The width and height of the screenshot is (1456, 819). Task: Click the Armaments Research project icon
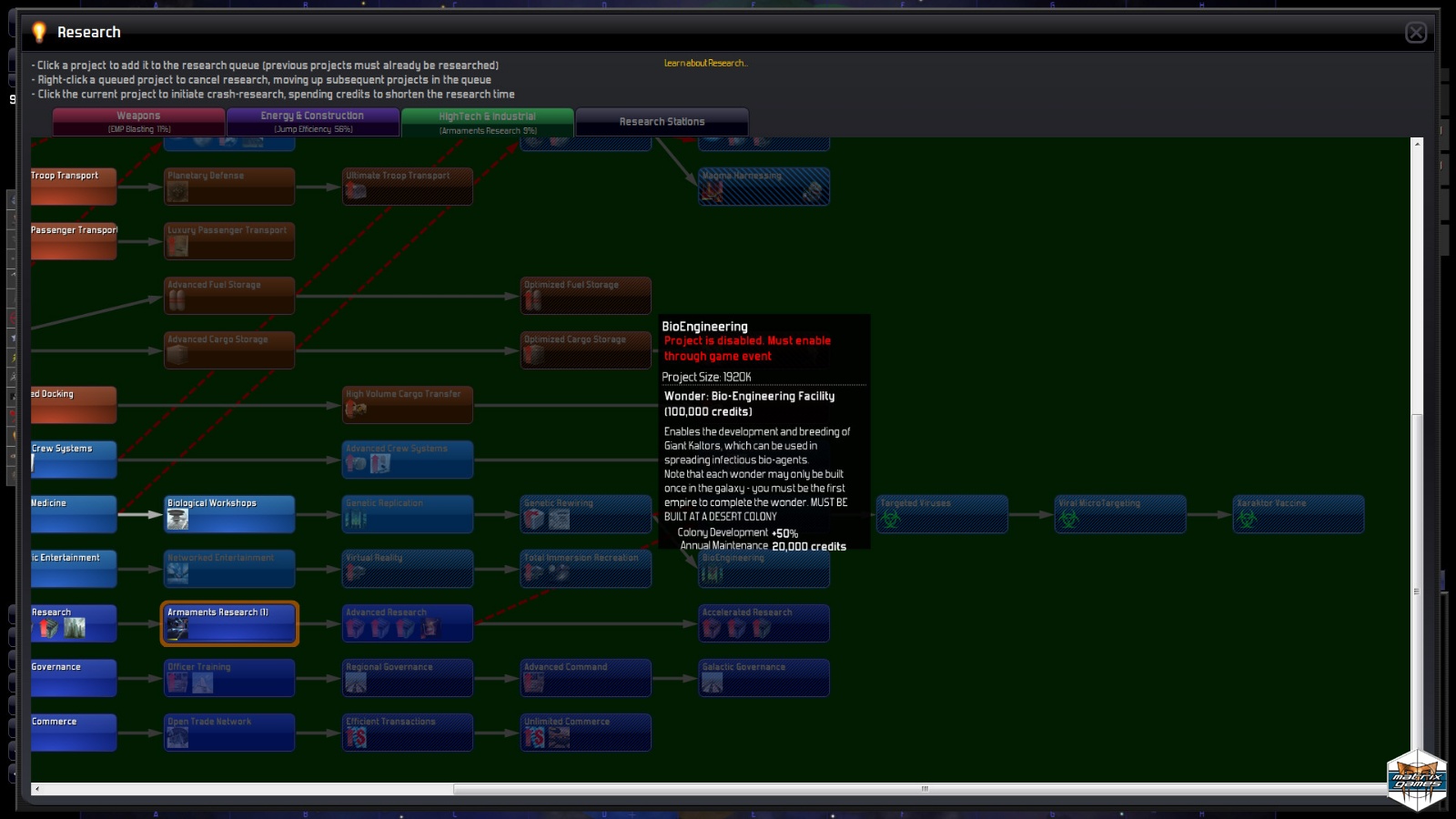(177, 629)
